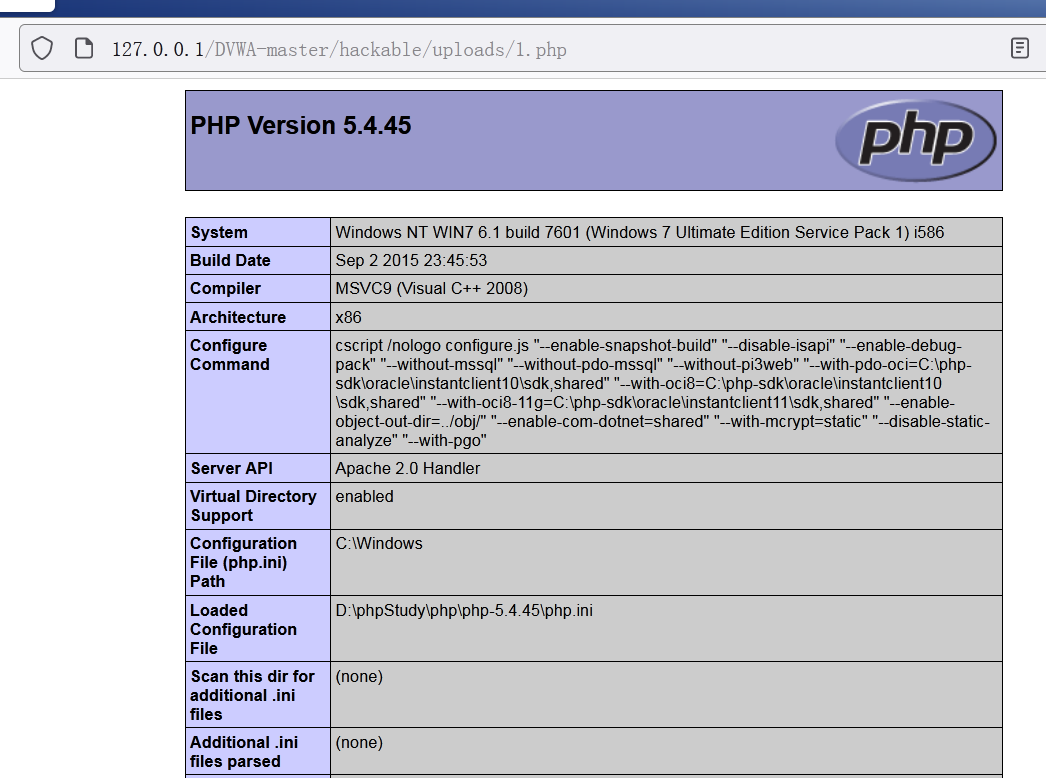The image size is (1046, 778).
Task: Open site information page icon
Action: pos(84,49)
